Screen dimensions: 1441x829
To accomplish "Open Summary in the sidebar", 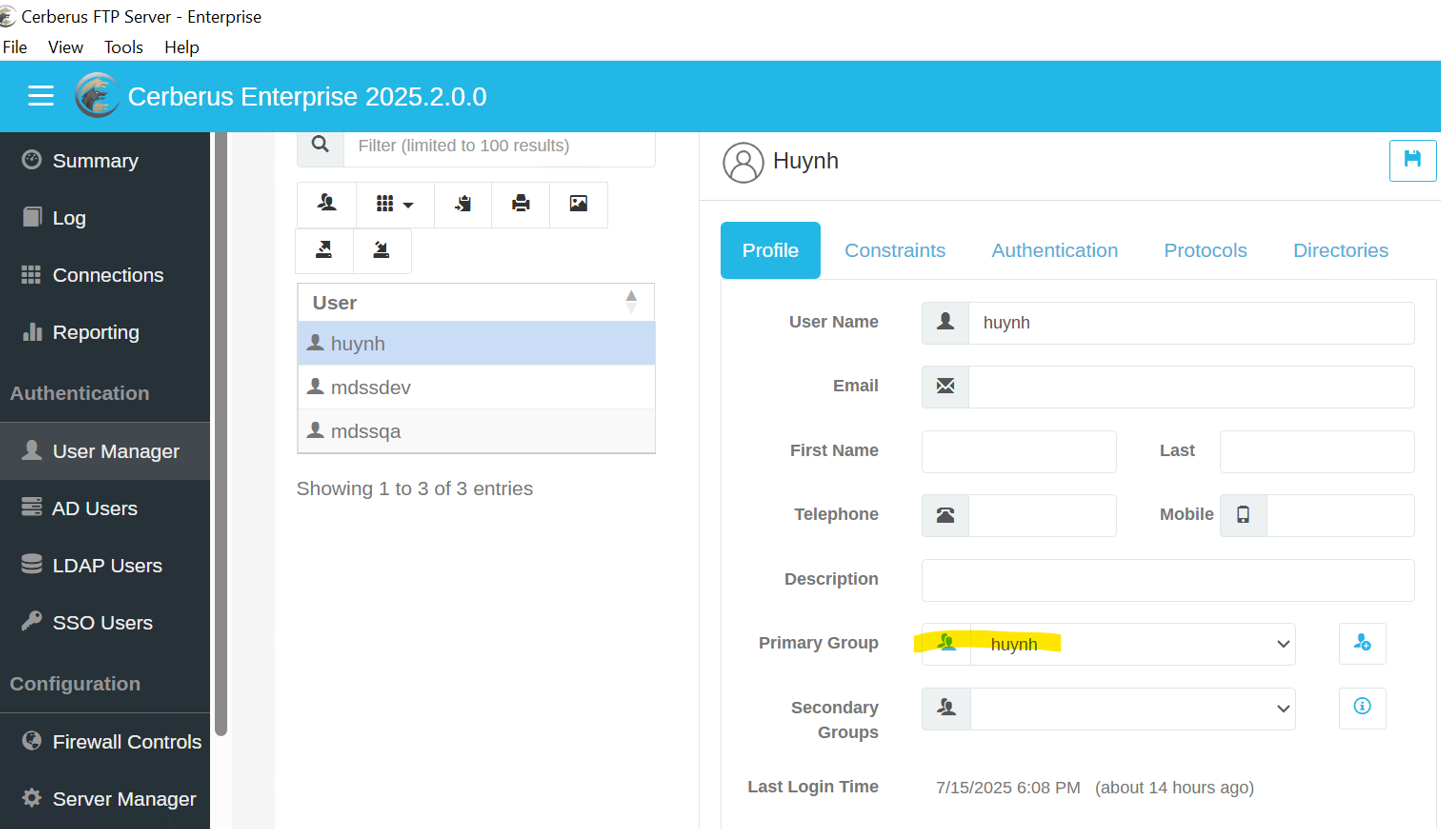I will [x=105, y=161].
